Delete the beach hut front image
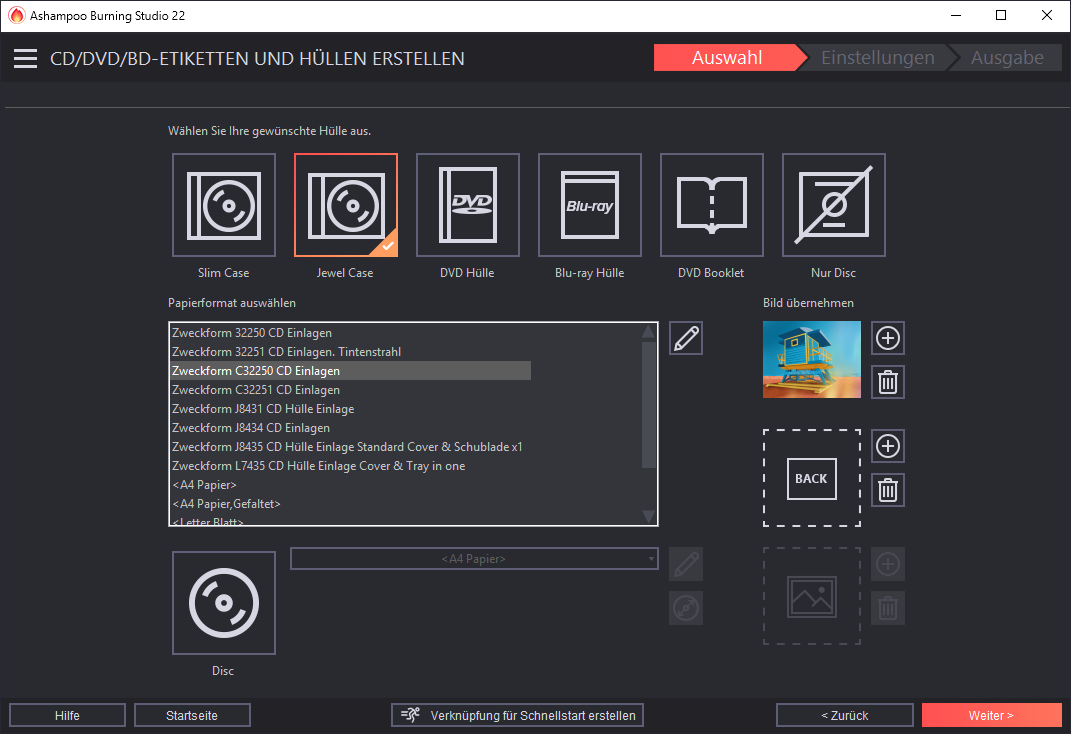Viewport: 1071px width, 734px height. pos(887,381)
